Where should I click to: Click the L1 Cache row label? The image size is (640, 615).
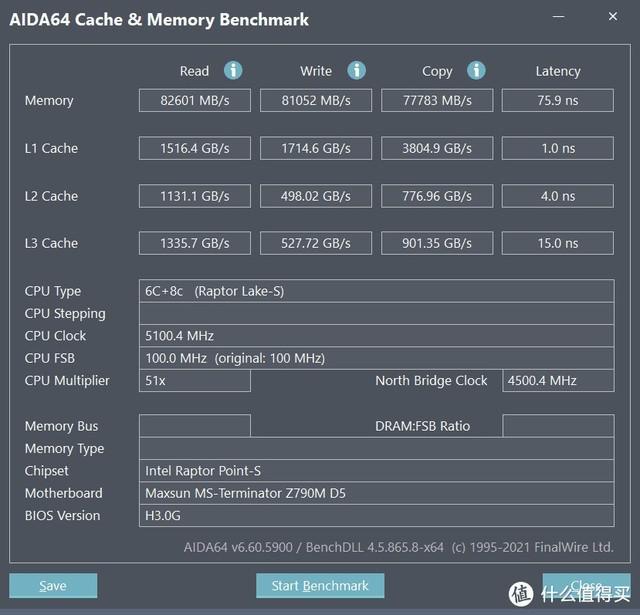pos(51,148)
